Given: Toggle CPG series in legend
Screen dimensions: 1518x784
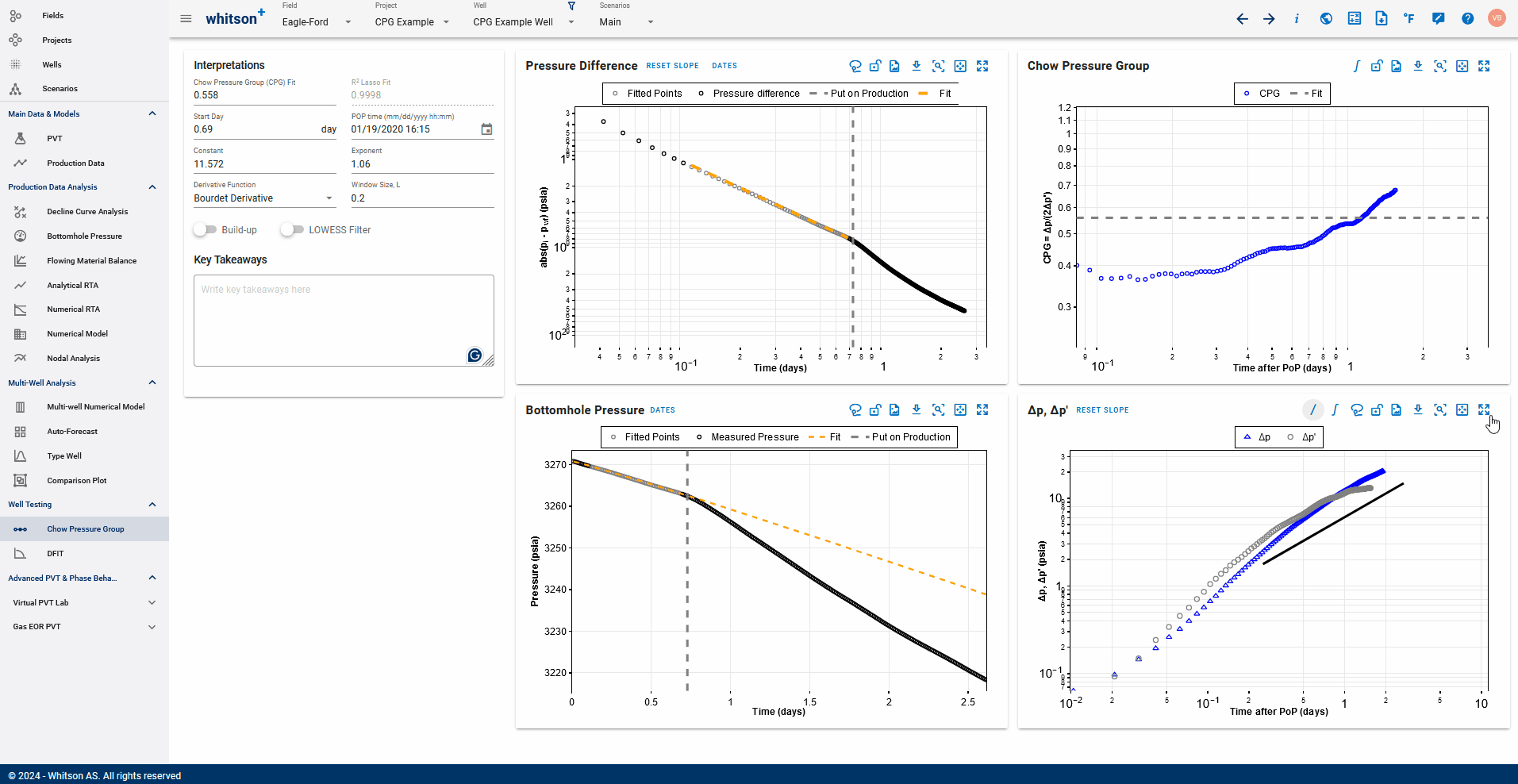Looking at the screenshot, I should tap(1261, 94).
